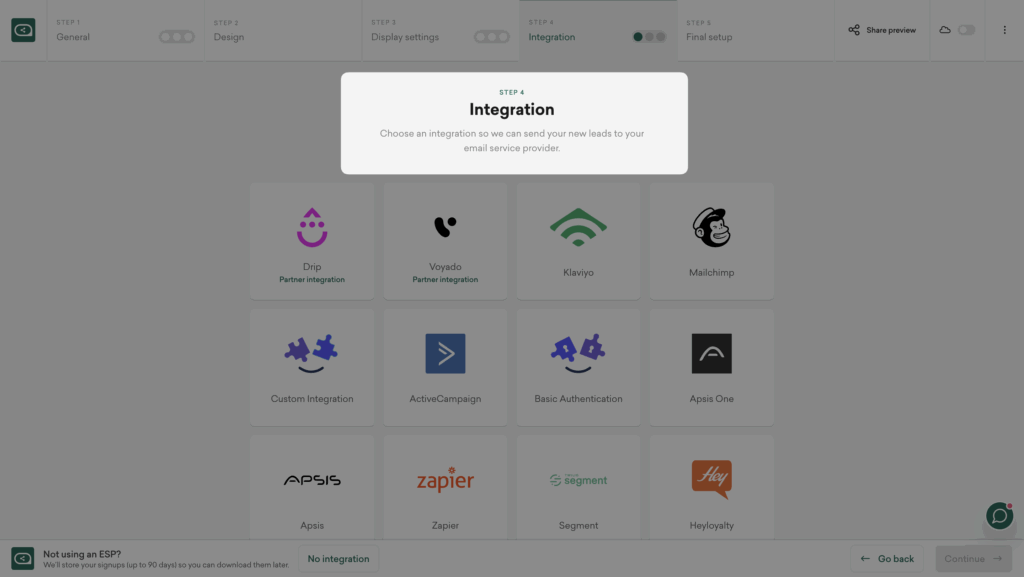Switch to Step 3 Display settings tab
This screenshot has width=1024, height=577.
[x=441, y=31]
